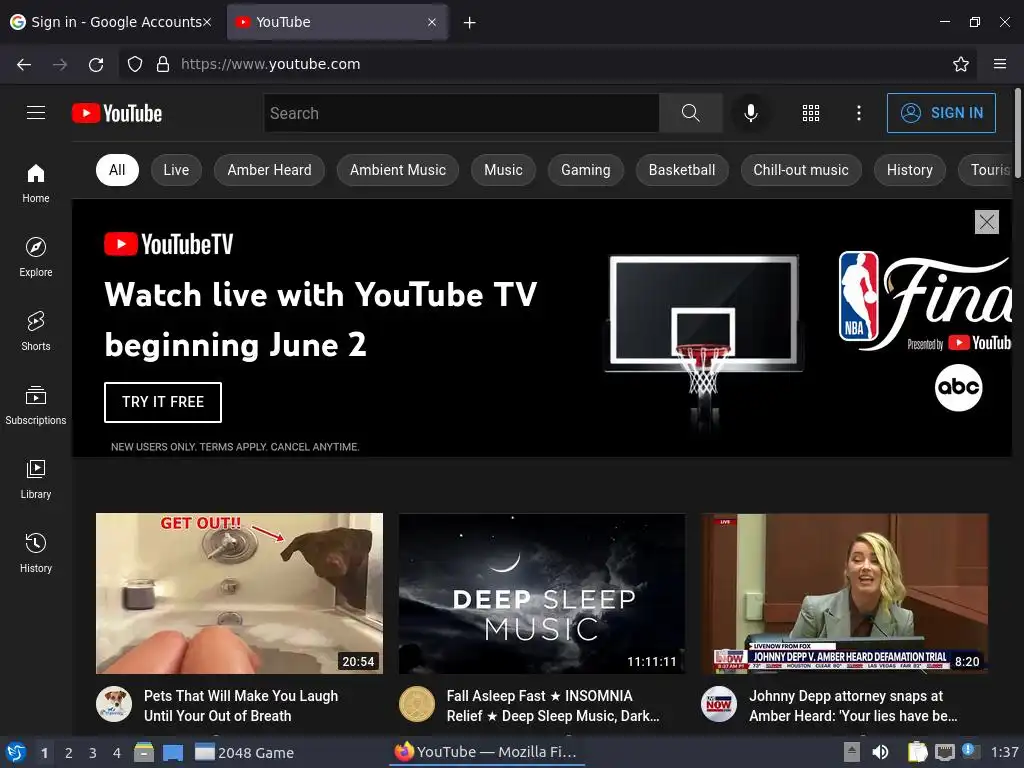Open Johnny Depp attorney snaps title link
This screenshot has height=768, width=1024.
click(x=853, y=706)
